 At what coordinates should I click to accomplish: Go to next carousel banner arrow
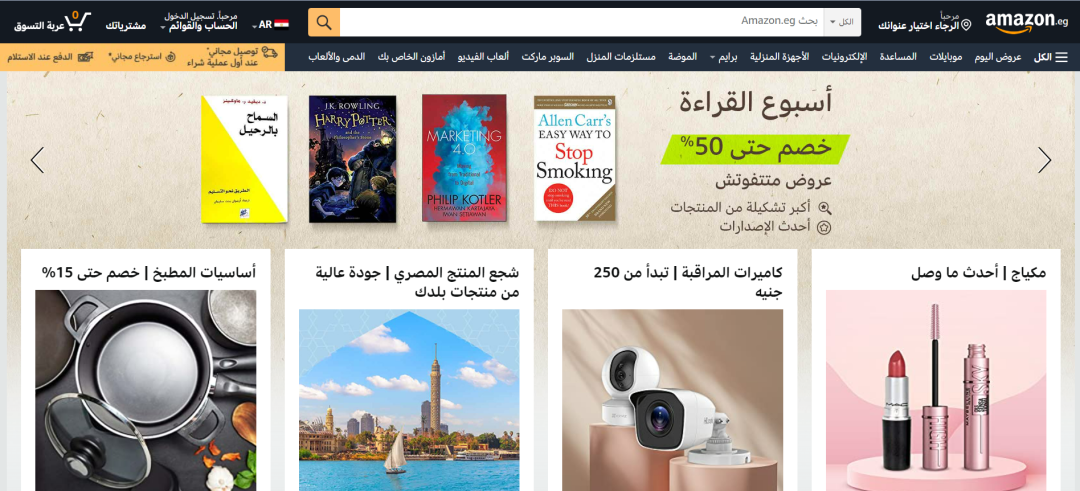(x=1044, y=160)
